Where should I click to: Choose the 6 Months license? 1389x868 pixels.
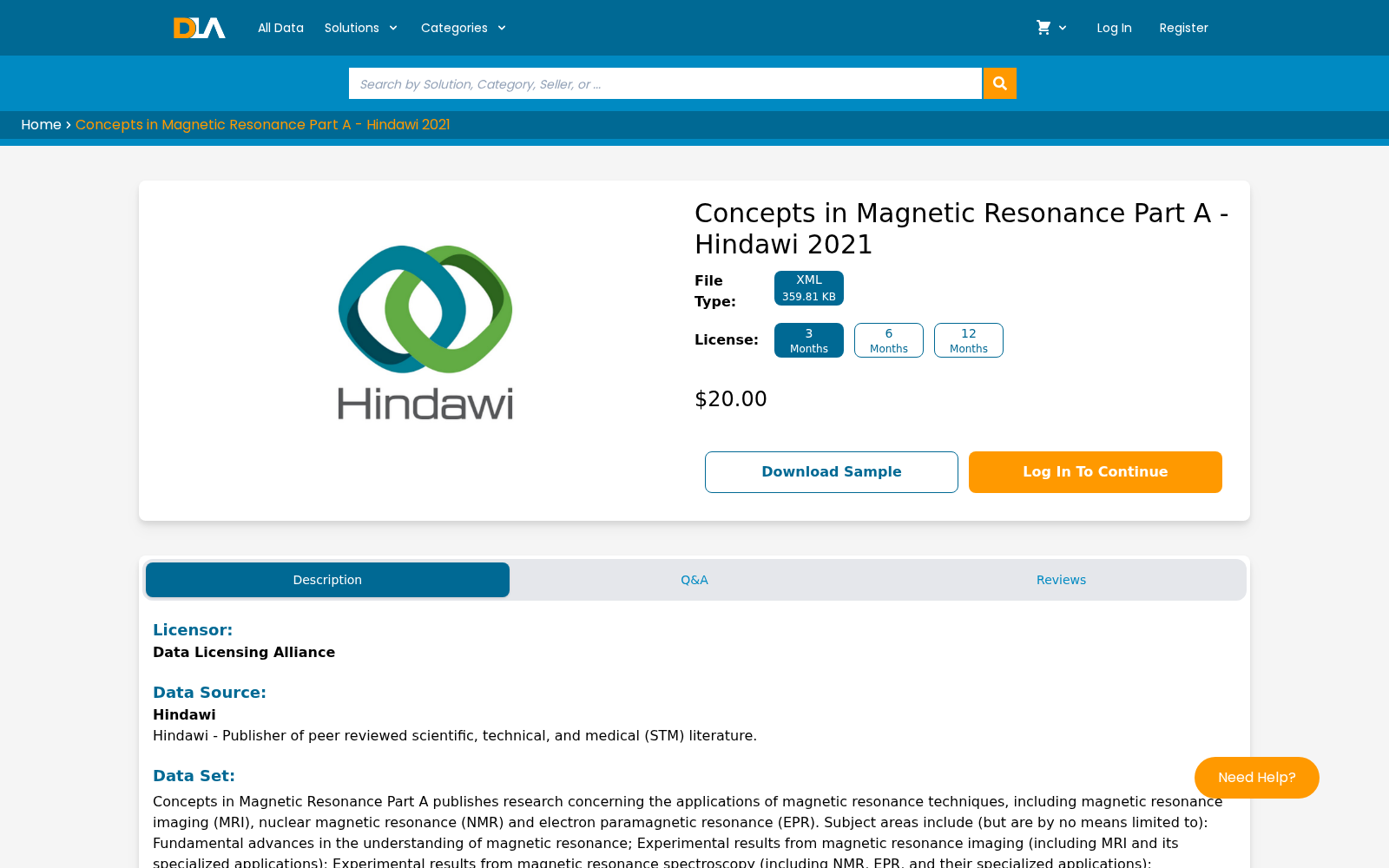[x=889, y=340]
